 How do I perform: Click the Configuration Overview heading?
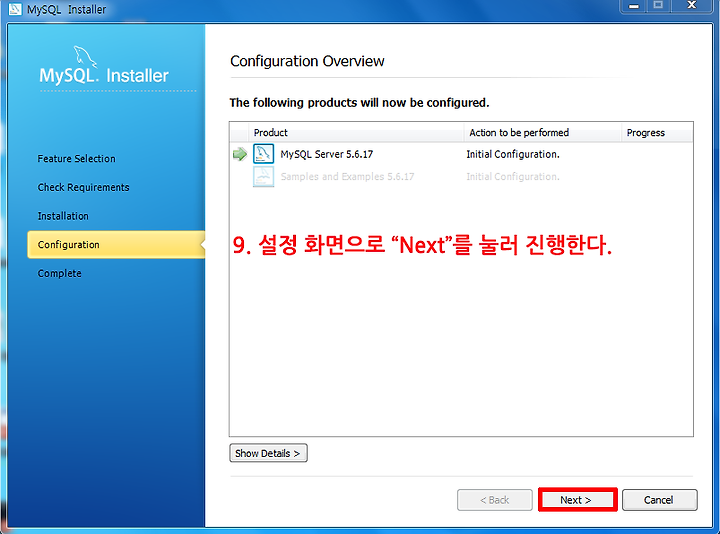pyautogui.click(x=307, y=61)
